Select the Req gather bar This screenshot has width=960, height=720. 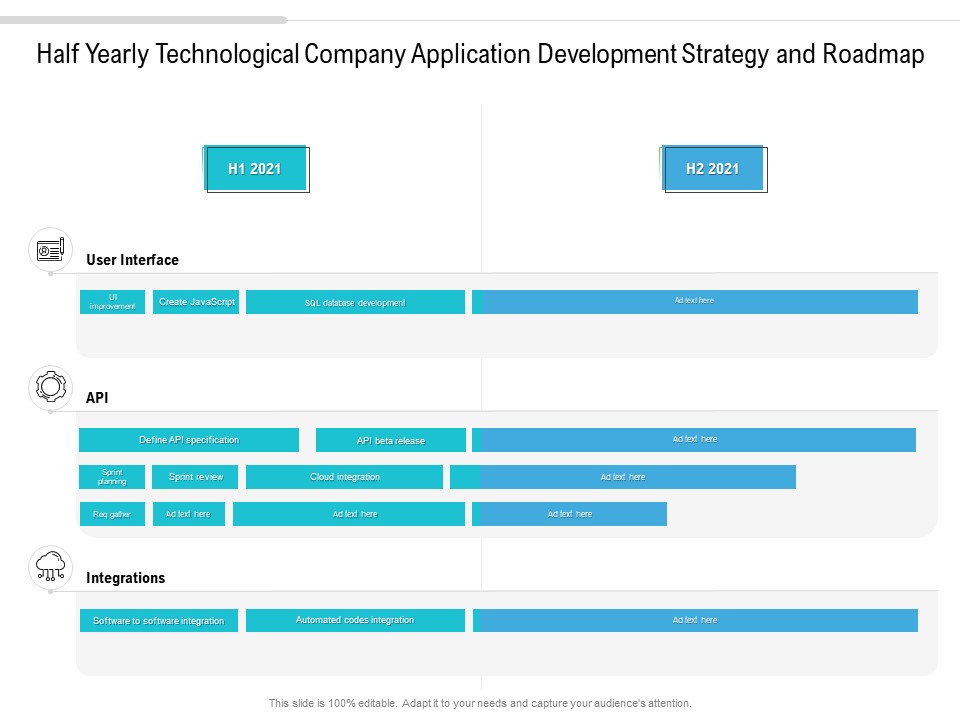pyautogui.click(x=112, y=514)
